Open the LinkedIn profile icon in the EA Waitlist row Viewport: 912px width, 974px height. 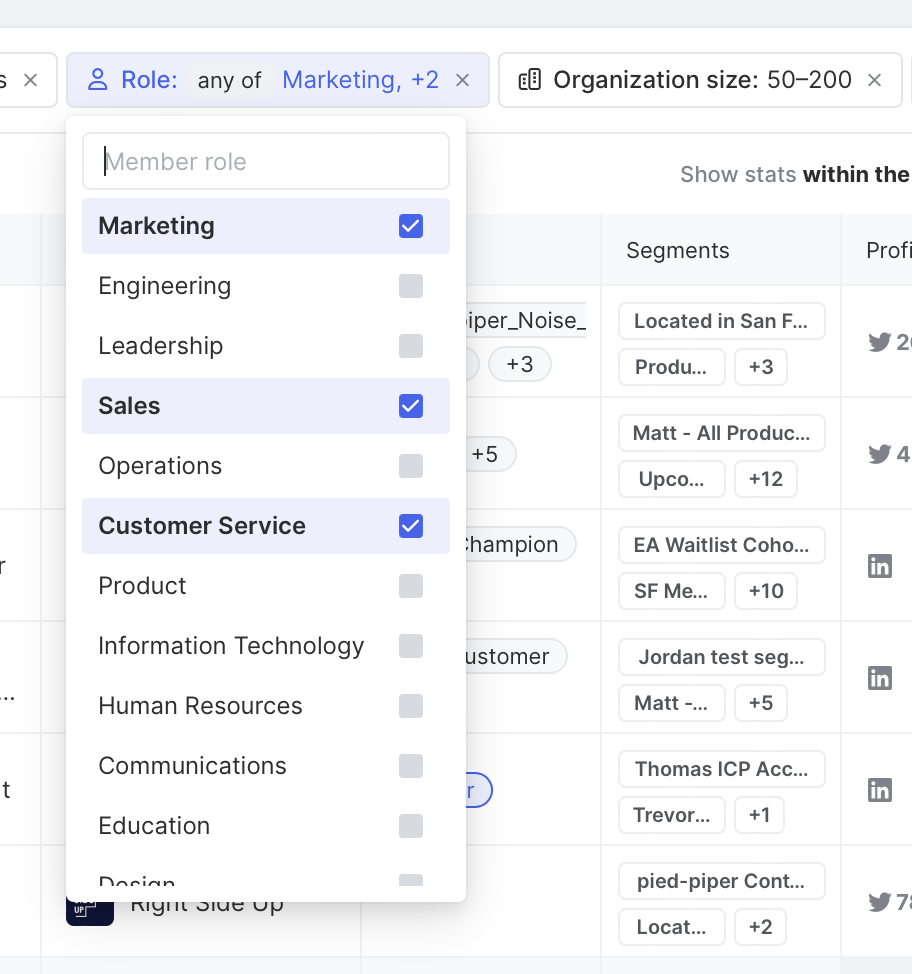tap(880, 566)
